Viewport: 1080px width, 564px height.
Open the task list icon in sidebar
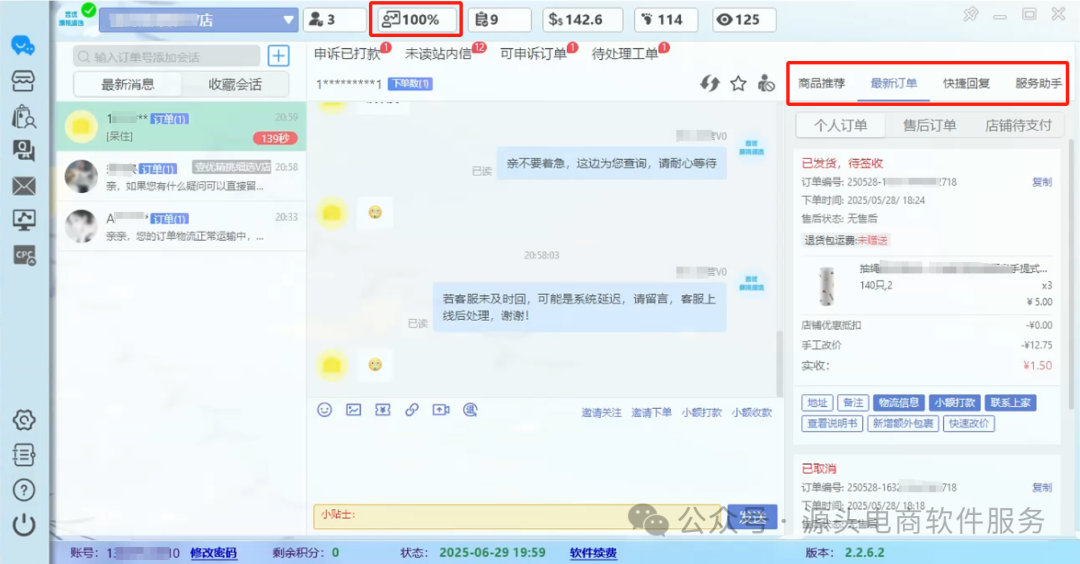[23, 455]
